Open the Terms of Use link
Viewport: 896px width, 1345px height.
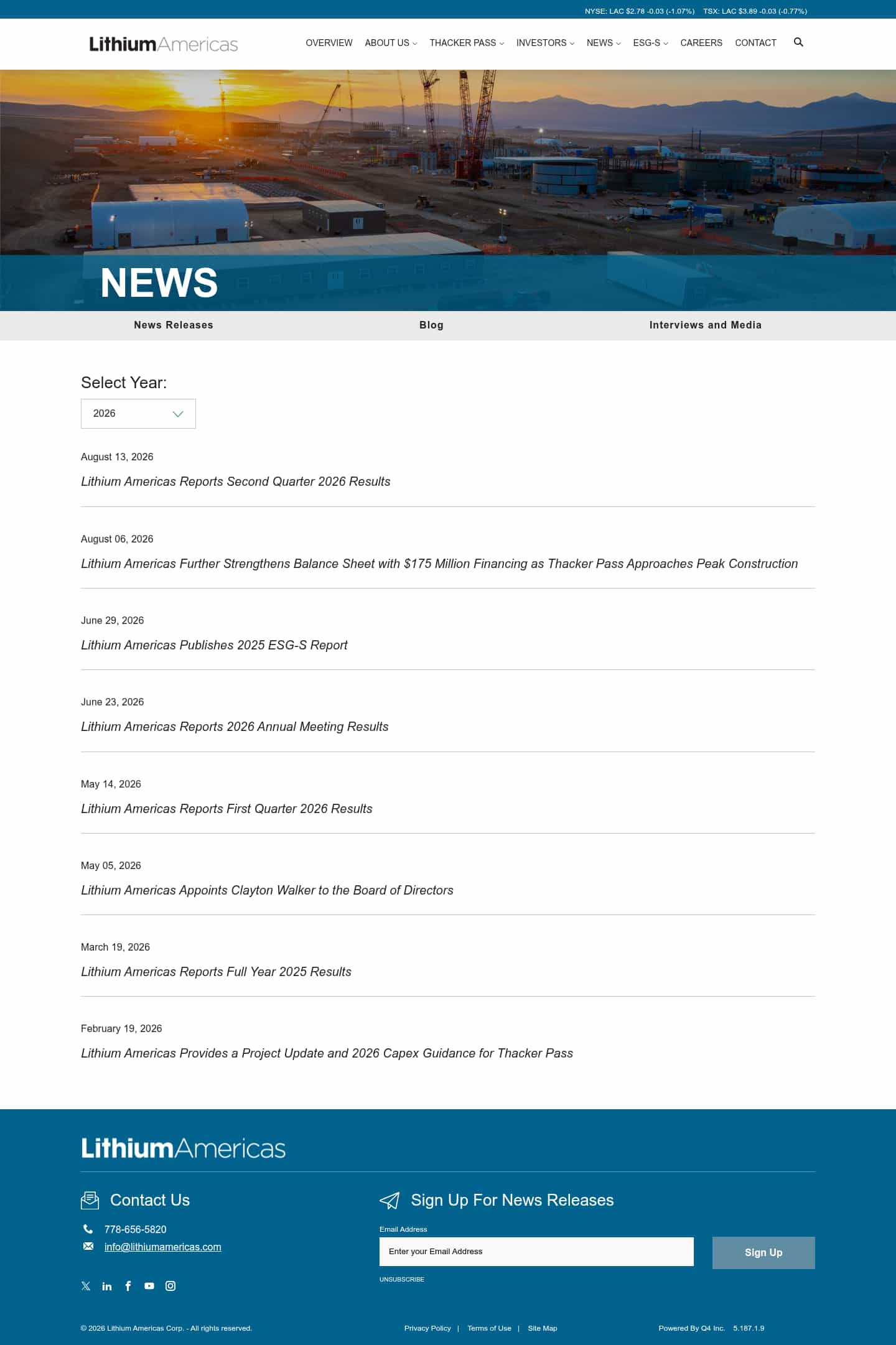[x=489, y=1328]
